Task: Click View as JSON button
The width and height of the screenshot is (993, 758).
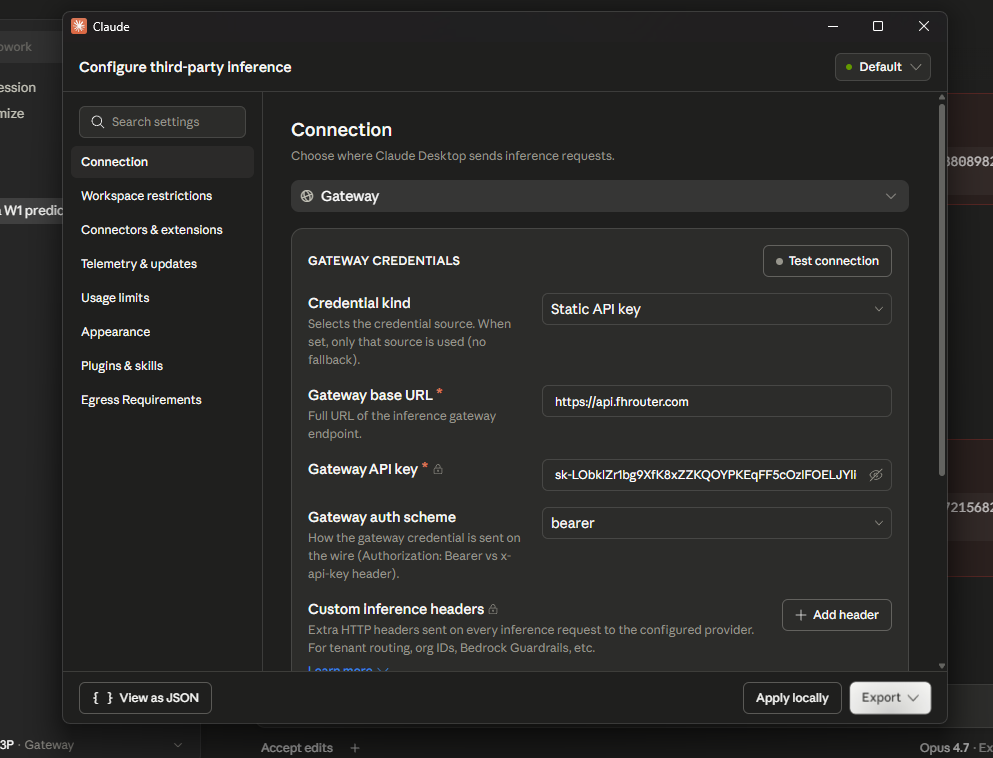Action: coord(145,698)
